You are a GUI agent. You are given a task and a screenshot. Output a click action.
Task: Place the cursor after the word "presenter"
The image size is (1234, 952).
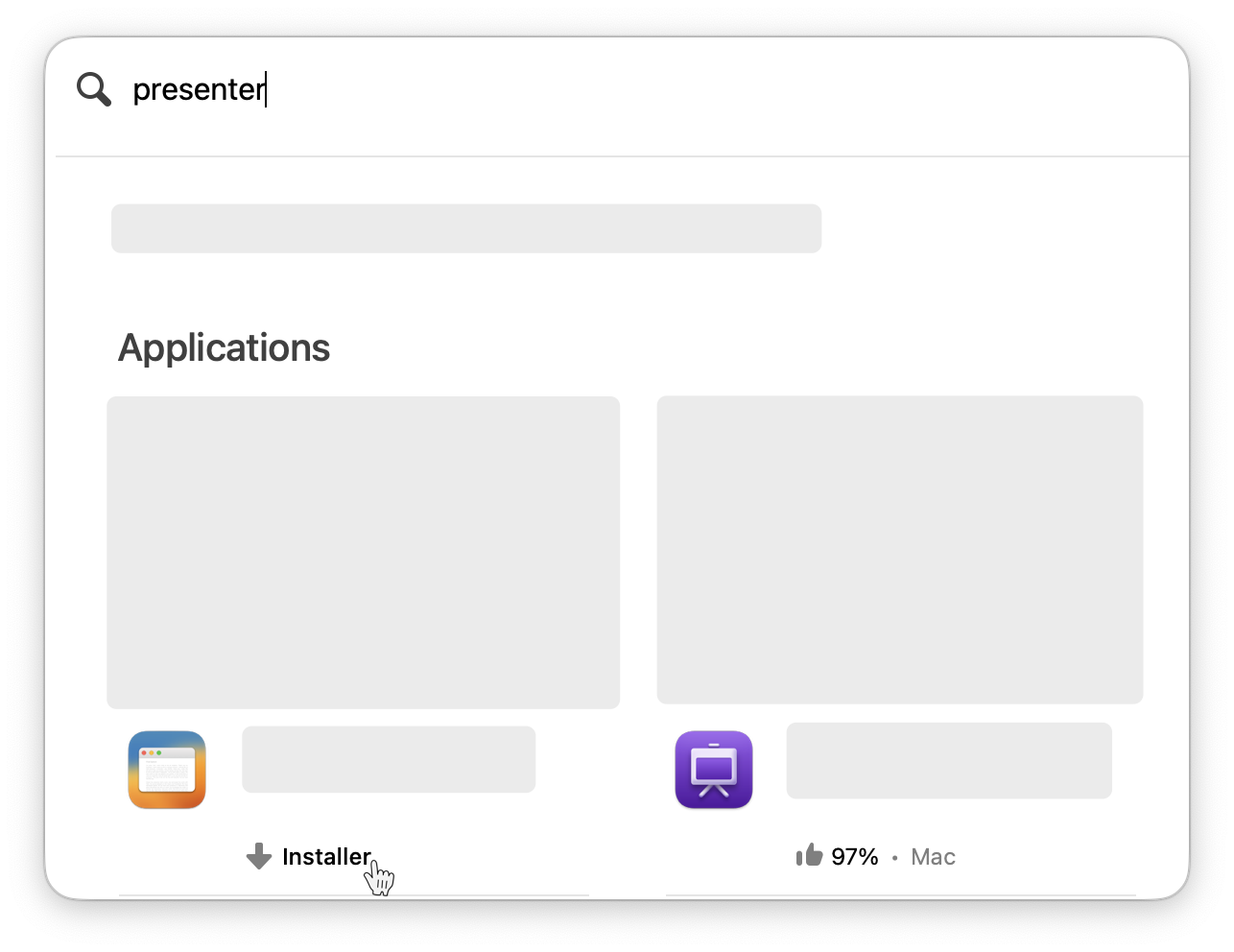(x=266, y=89)
